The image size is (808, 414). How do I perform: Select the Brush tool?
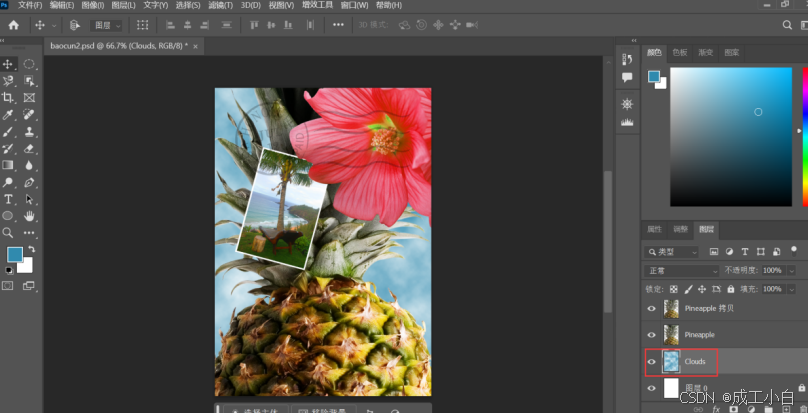pos(8,131)
